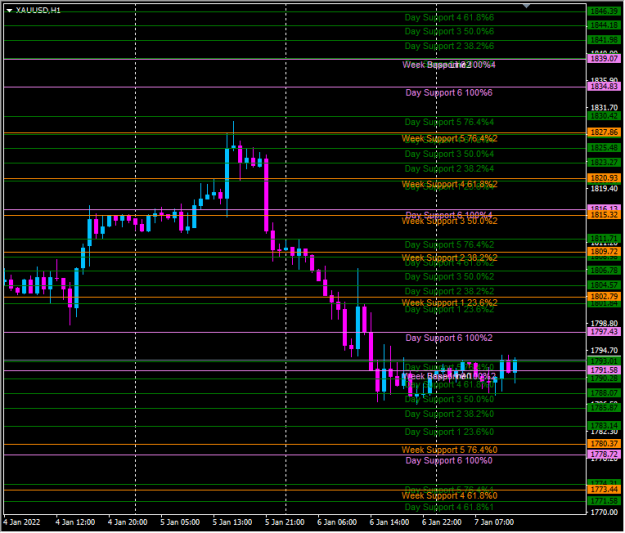Click the orange 1815.32 price tag
This screenshot has height=533, width=625.
coord(604,215)
